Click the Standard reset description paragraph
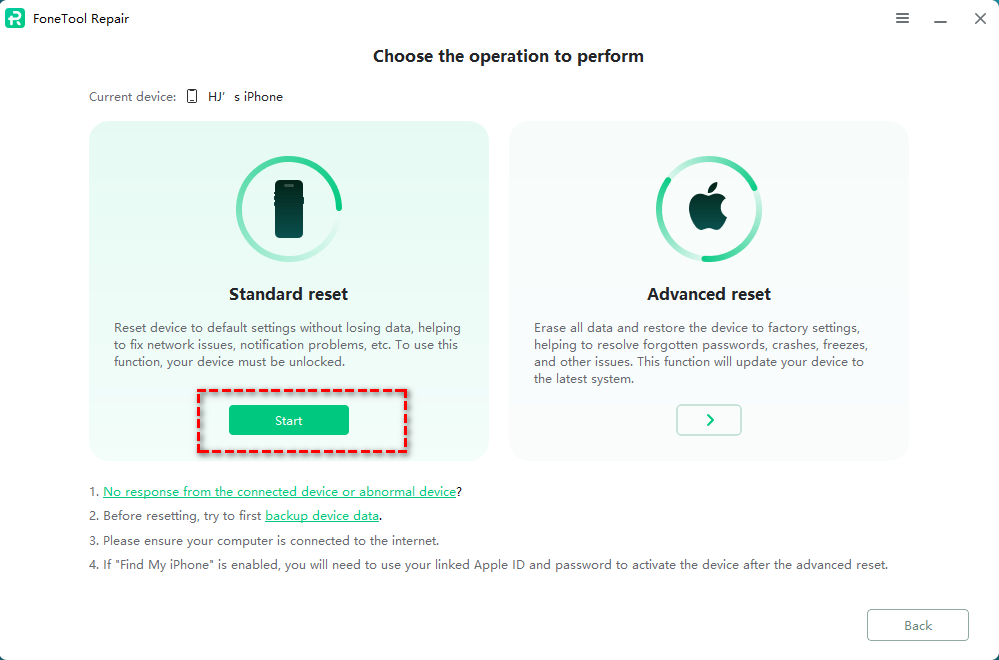This screenshot has height=660, width=999. pyautogui.click(x=288, y=344)
